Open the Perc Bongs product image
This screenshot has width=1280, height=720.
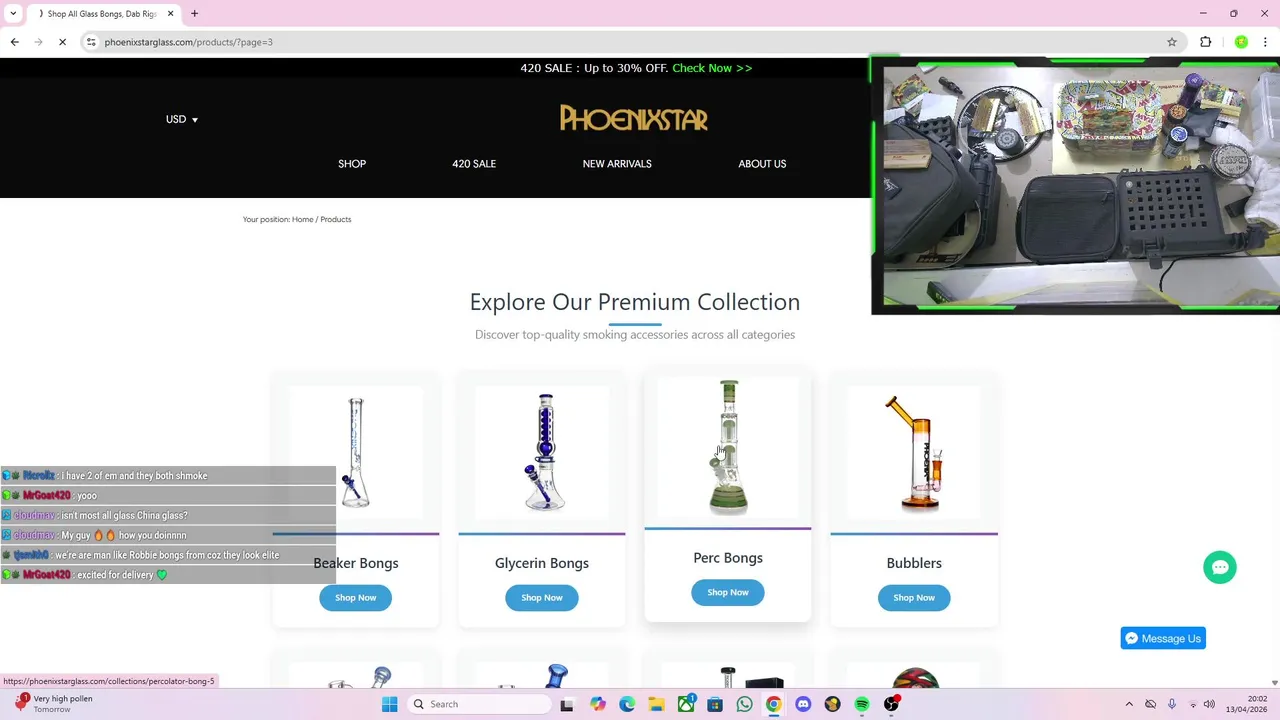click(x=728, y=448)
